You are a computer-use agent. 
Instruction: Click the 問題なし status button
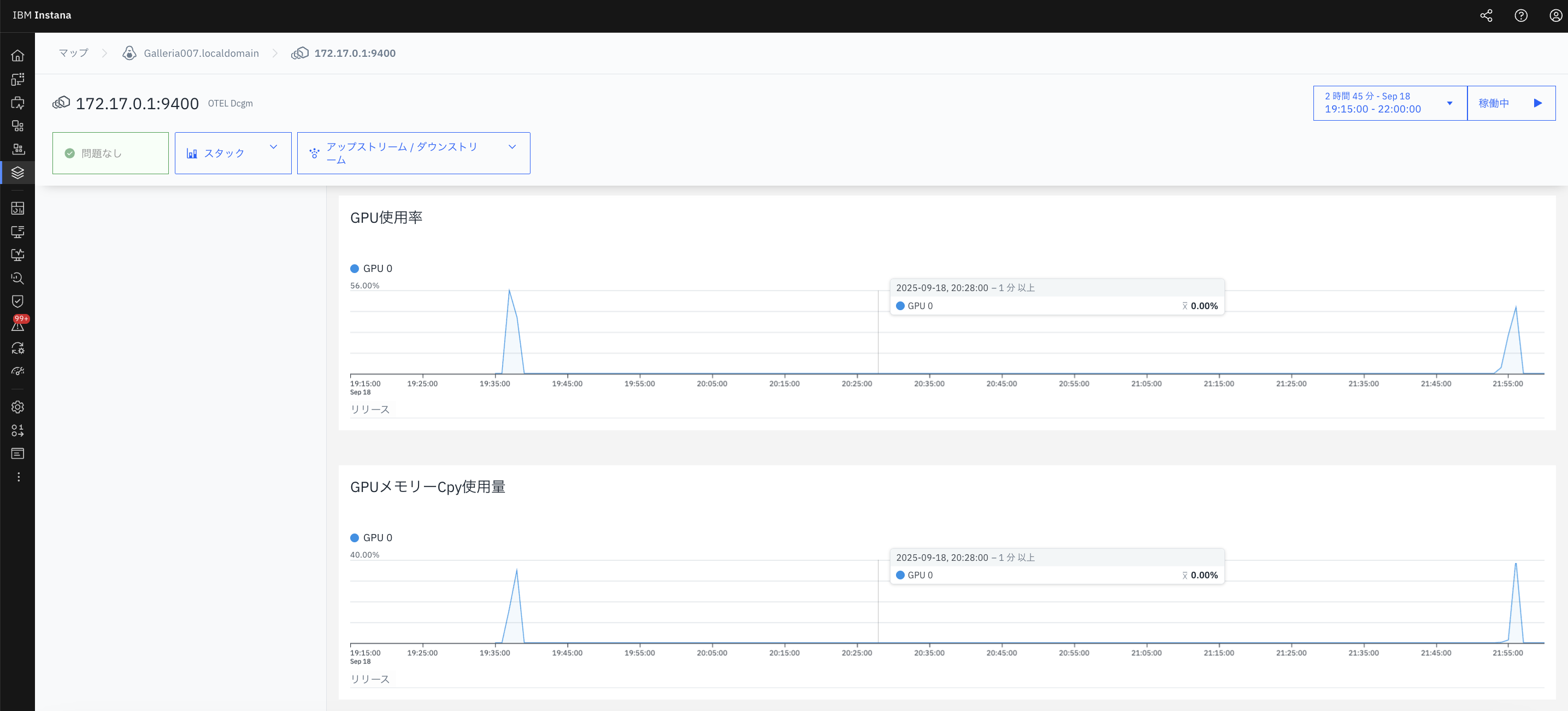coord(110,153)
